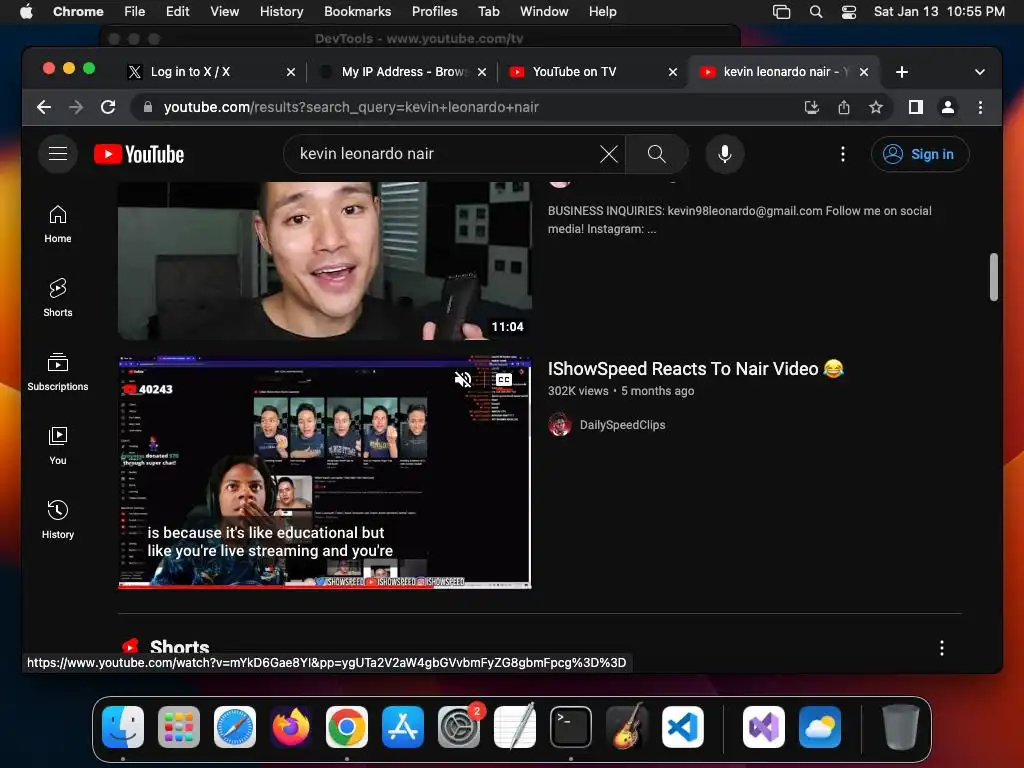Open Safari from the Dock
Image resolution: width=1024 pixels, height=768 pixels.
(x=235, y=727)
